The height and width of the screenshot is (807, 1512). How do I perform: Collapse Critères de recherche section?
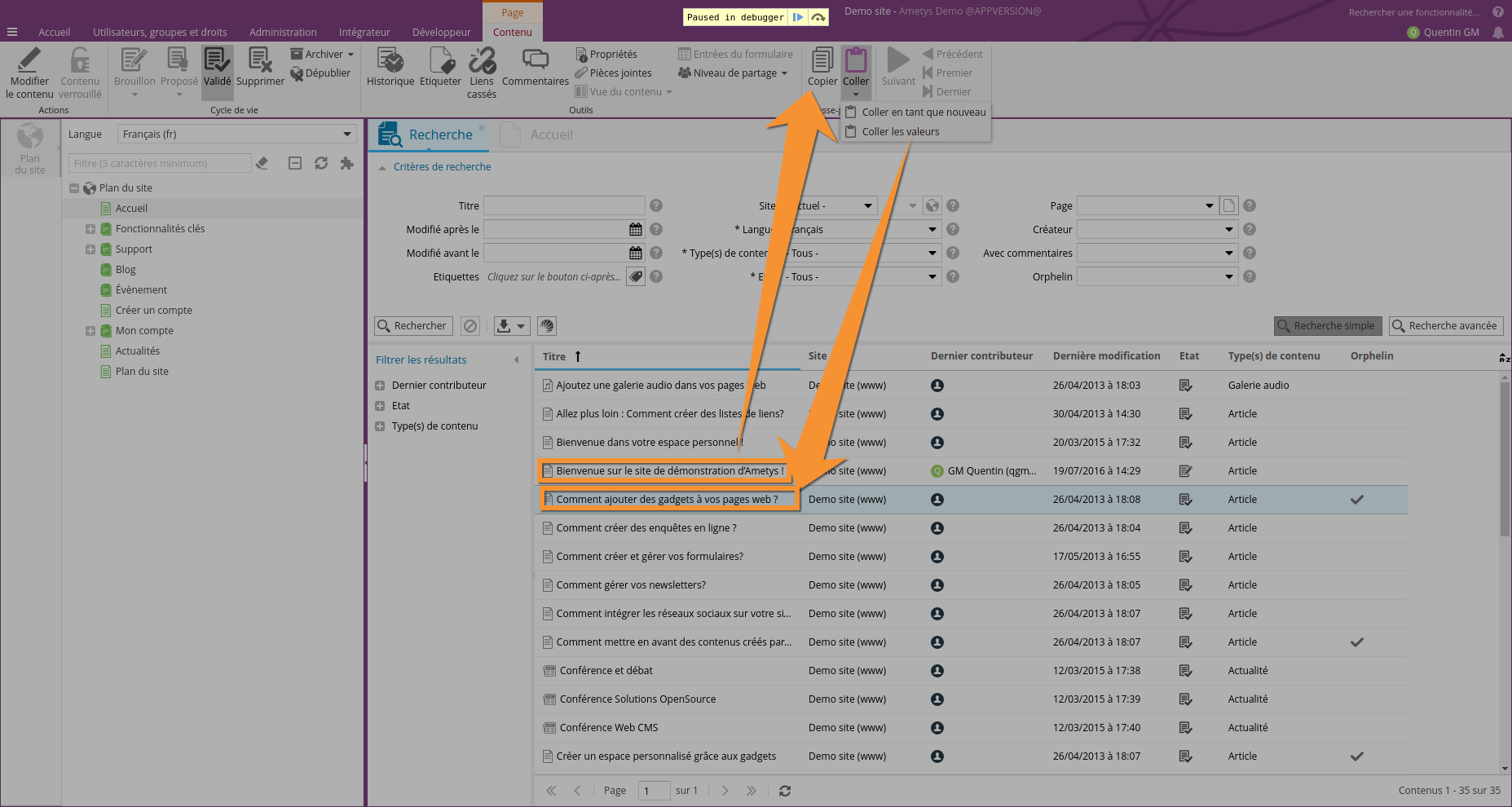click(382, 167)
